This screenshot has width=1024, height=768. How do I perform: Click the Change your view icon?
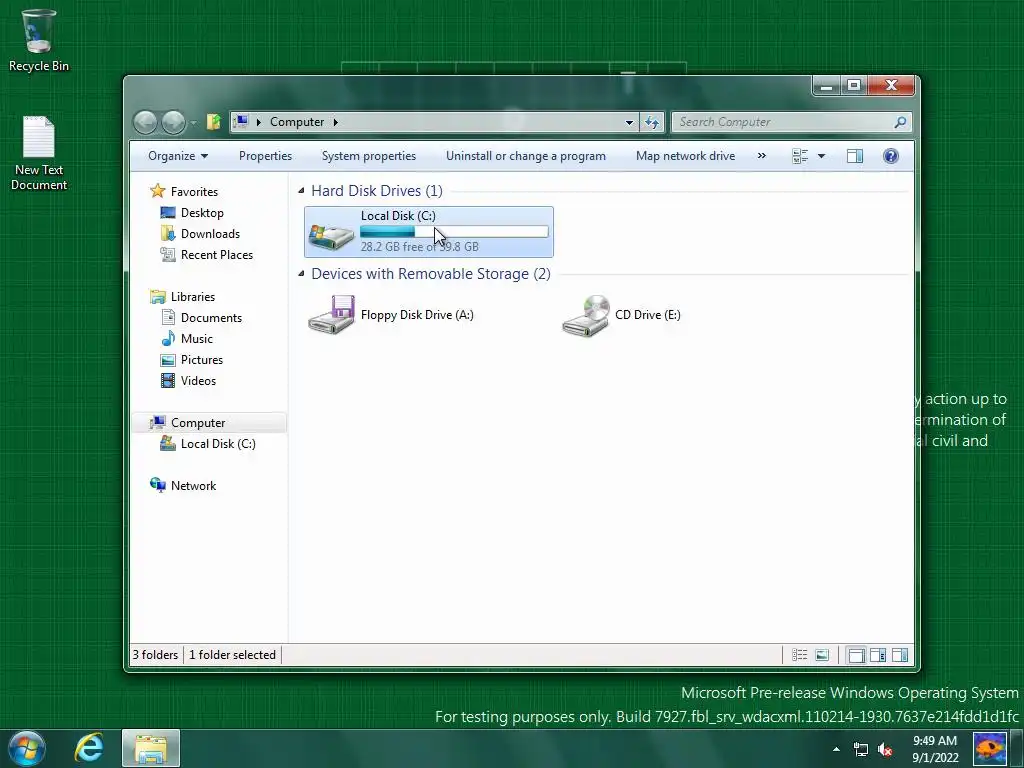tap(800, 156)
